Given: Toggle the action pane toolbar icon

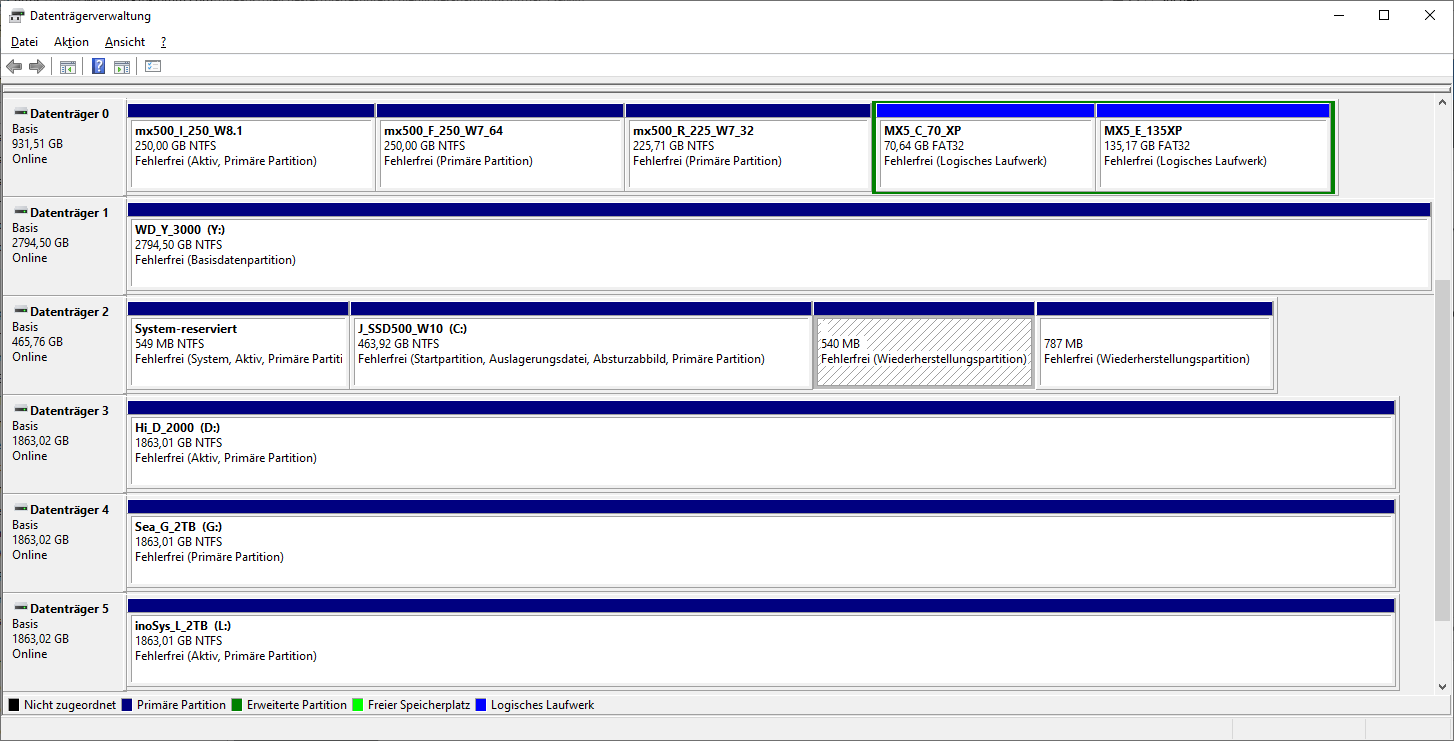Looking at the screenshot, I should [122, 67].
